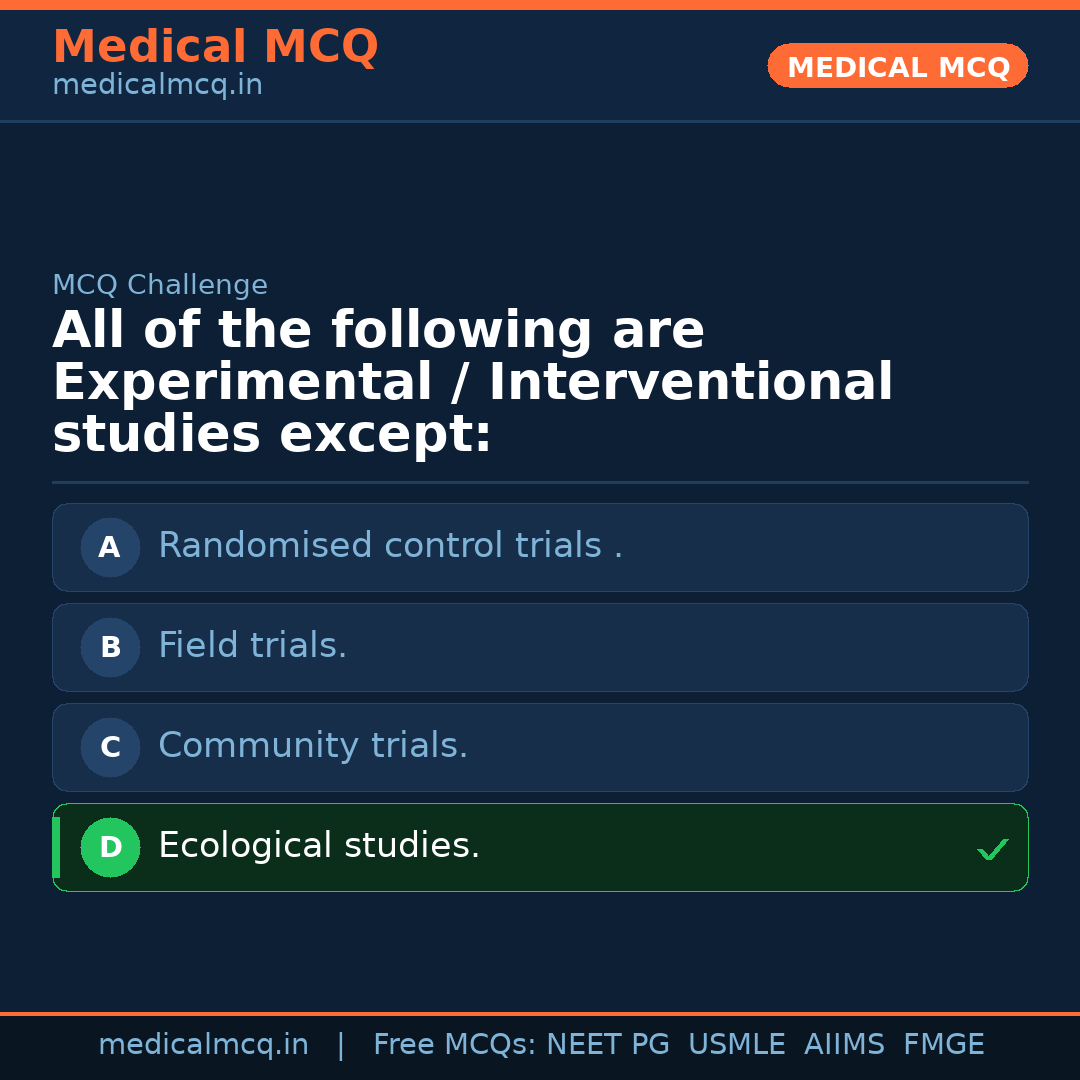Pick the "Community trials." answer text
Viewport: 1080px width, 1080px height.
313,746
